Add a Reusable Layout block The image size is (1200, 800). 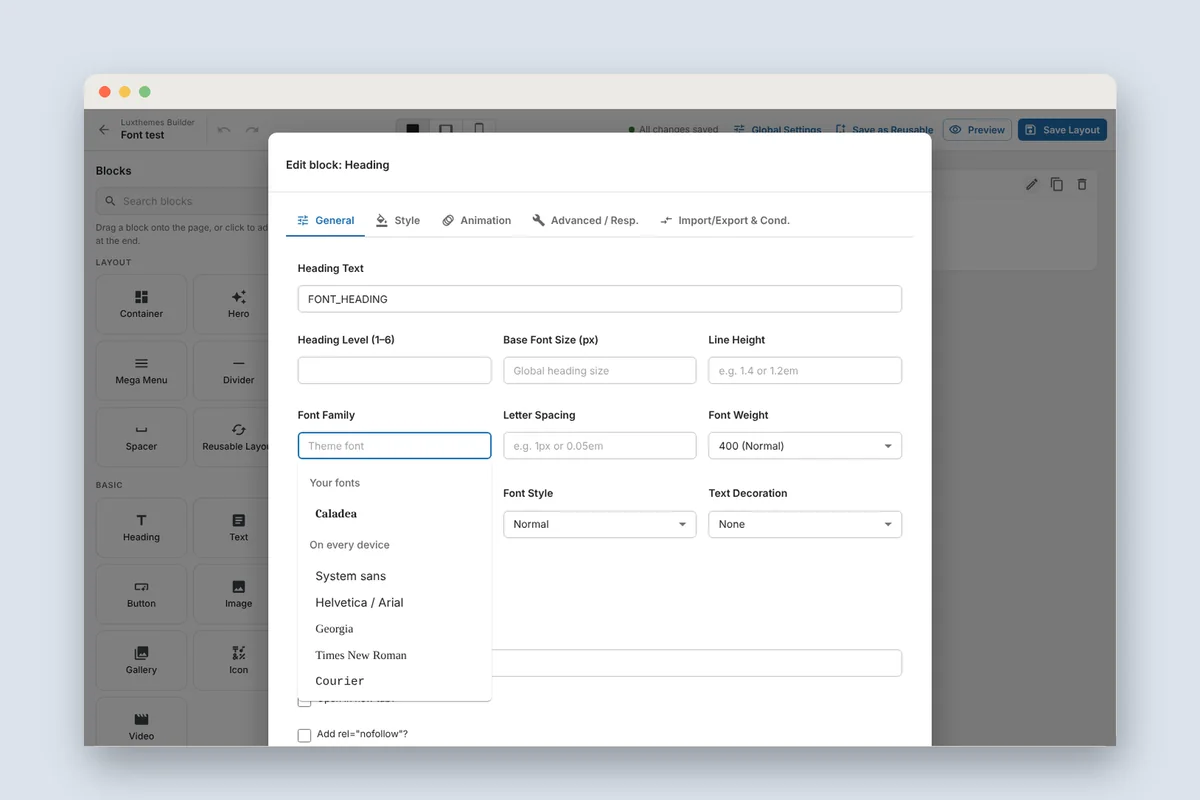(231, 437)
